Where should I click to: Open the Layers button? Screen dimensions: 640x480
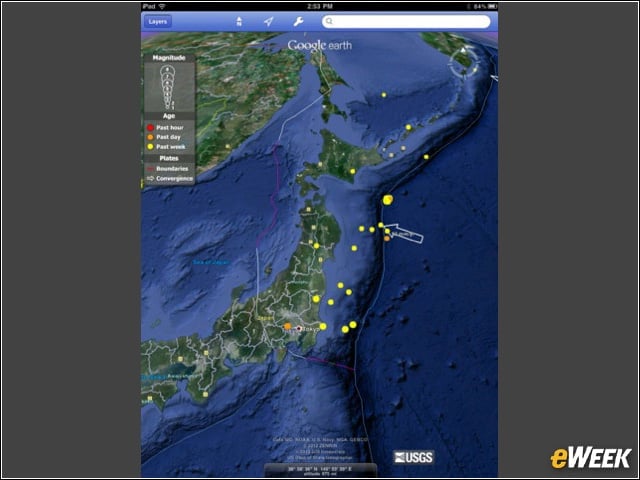point(158,22)
